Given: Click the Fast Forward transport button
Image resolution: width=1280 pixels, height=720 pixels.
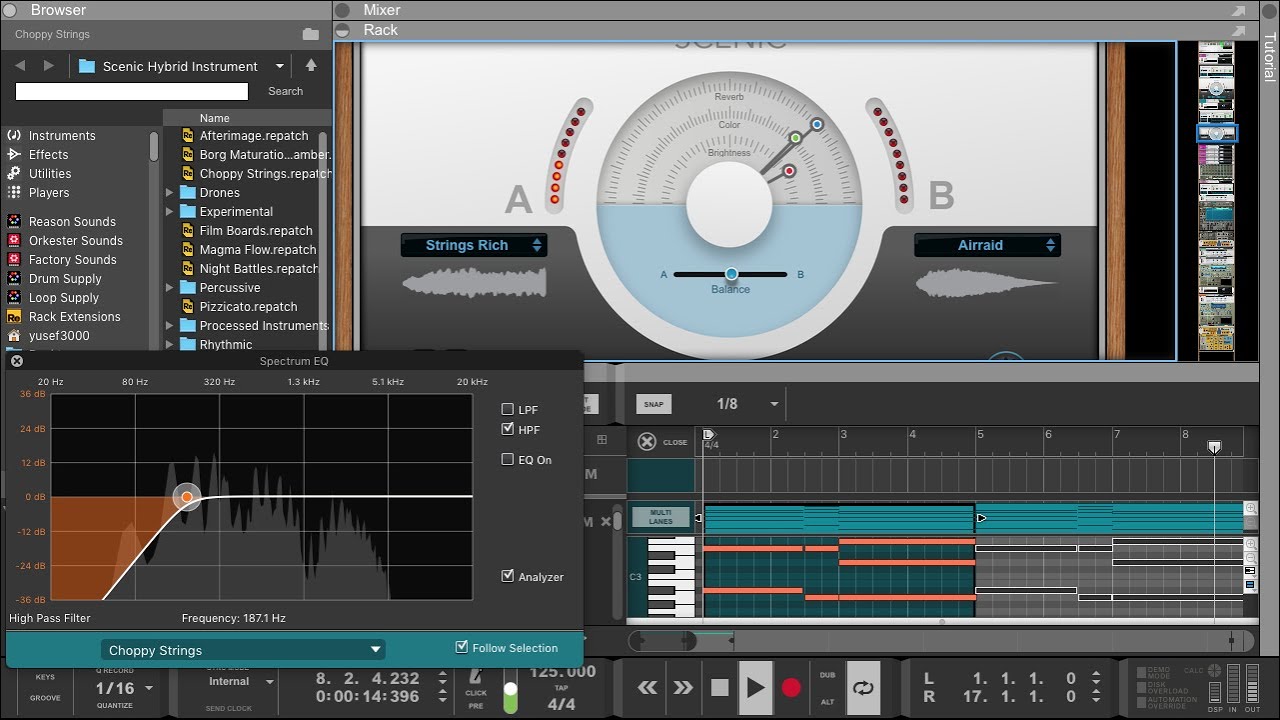Looking at the screenshot, I should coord(683,687).
